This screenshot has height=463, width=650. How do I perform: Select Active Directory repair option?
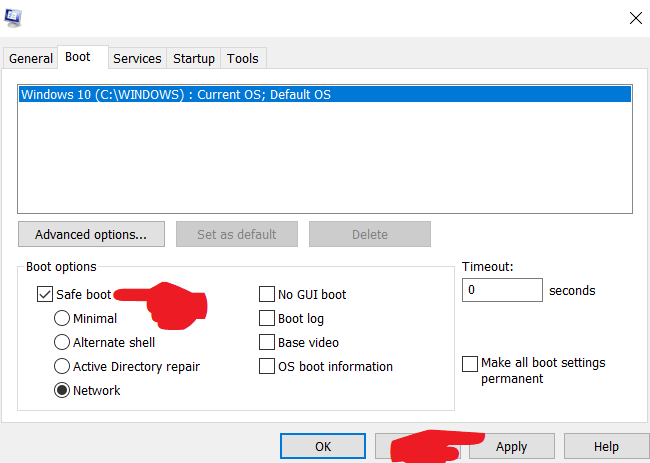[x=62, y=366]
